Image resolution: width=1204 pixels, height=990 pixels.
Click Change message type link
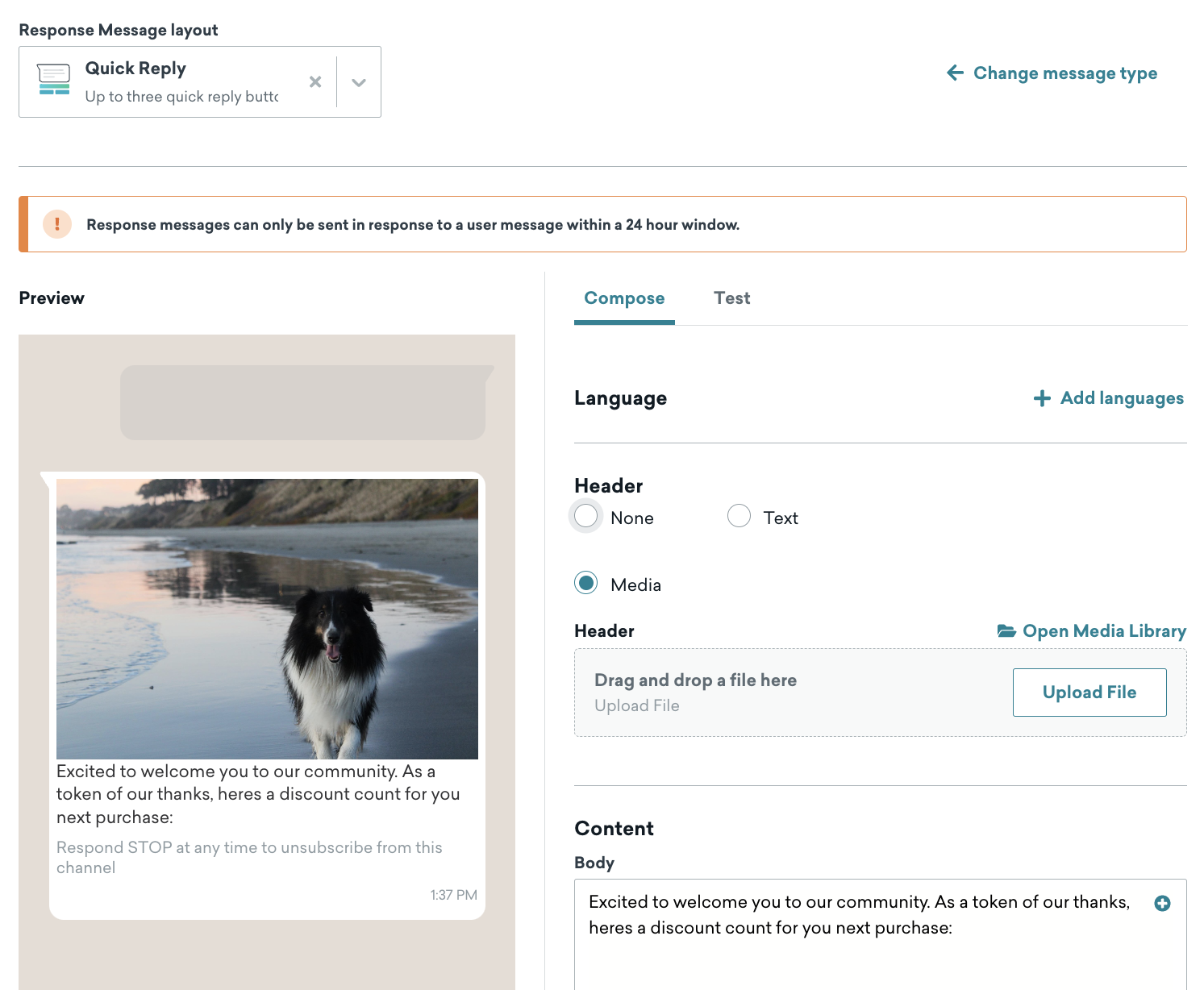pyautogui.click(x=1064, y=73)
